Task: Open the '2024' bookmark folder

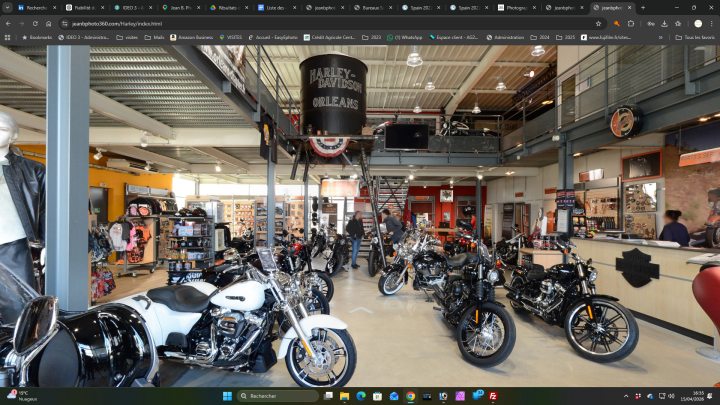Action: (x=540, y=37)
